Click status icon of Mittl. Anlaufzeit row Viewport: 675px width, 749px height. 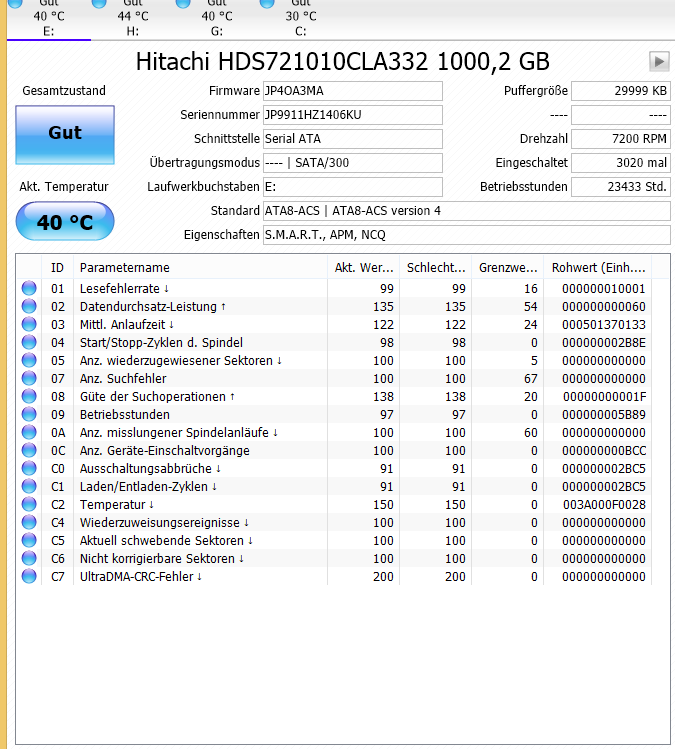(29, 324)
